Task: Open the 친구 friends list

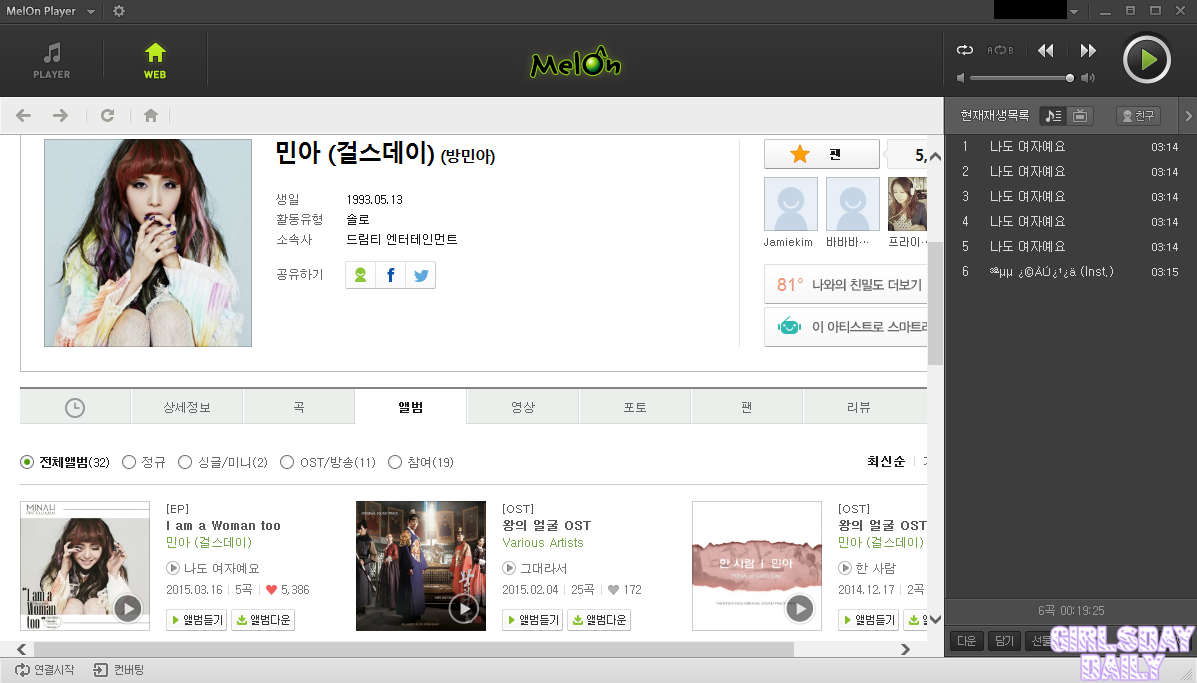Action: click(1137, 116)
